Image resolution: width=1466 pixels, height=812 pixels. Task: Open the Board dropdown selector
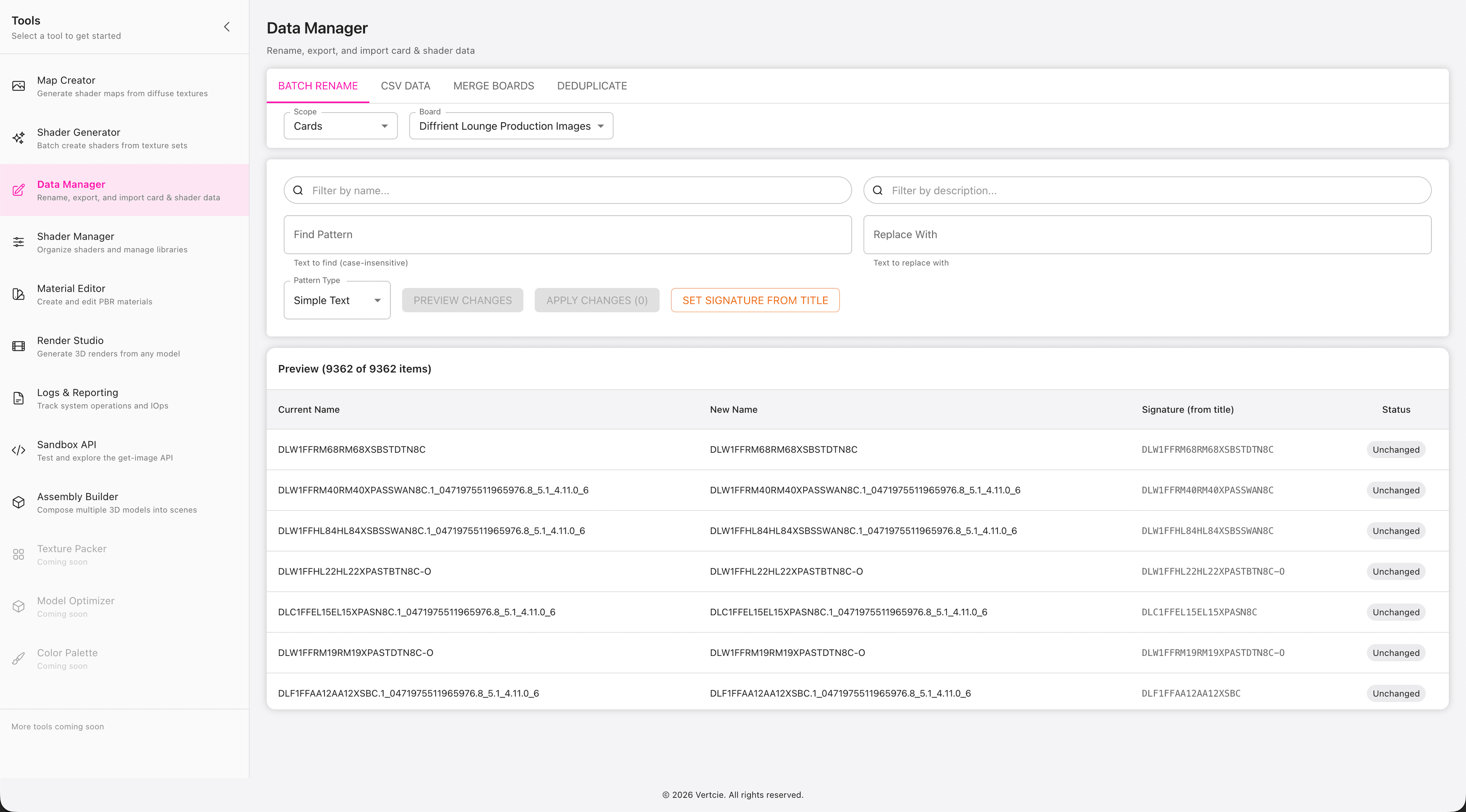click(x=511, y=126)
